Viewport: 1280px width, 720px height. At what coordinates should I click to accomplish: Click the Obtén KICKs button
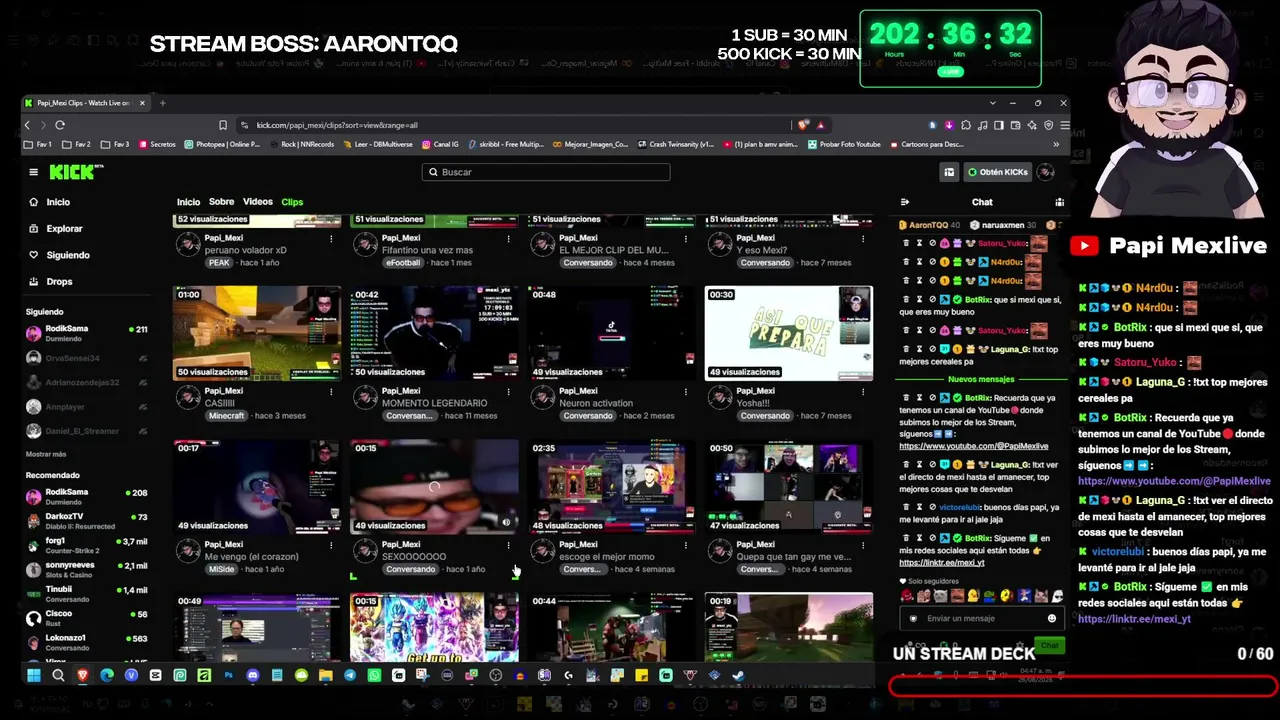[998, 172]
